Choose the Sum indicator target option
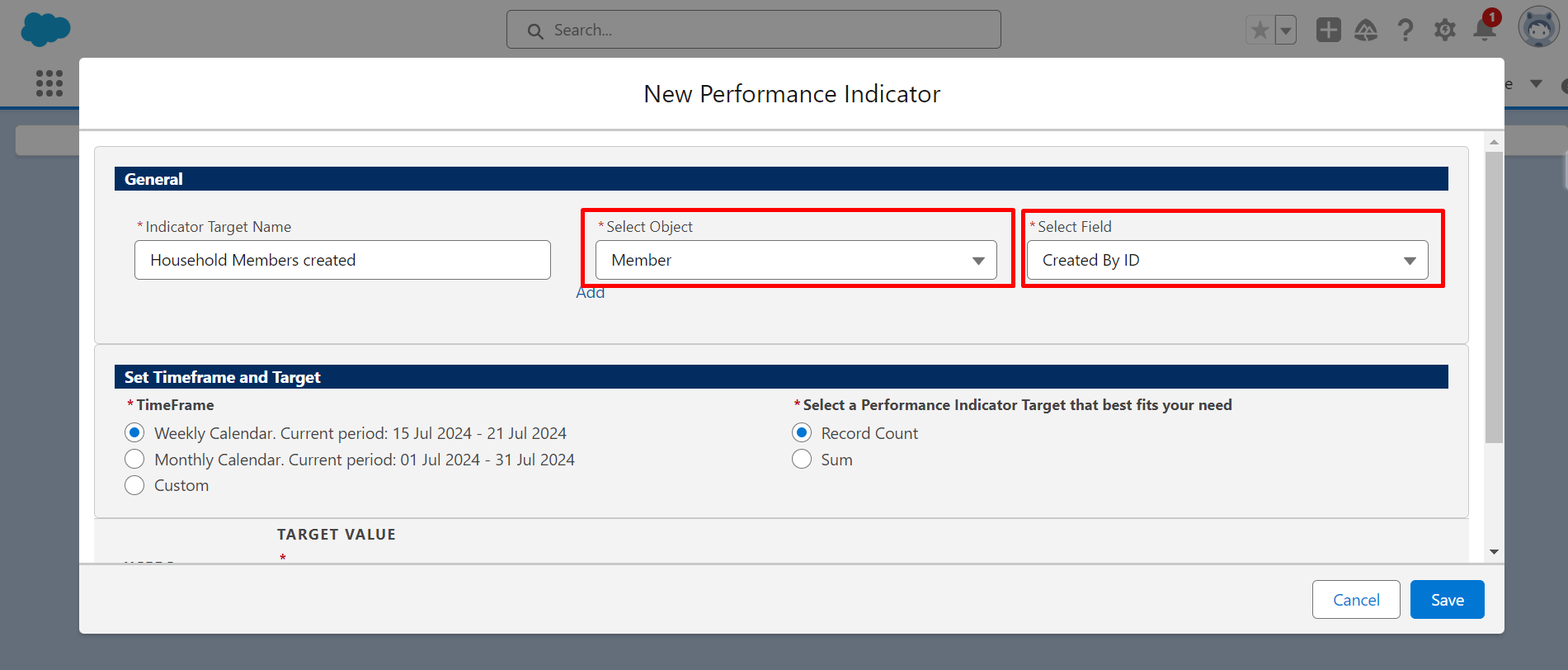The height and width of the screenshot is (670, 1568). tap(802, 460)
